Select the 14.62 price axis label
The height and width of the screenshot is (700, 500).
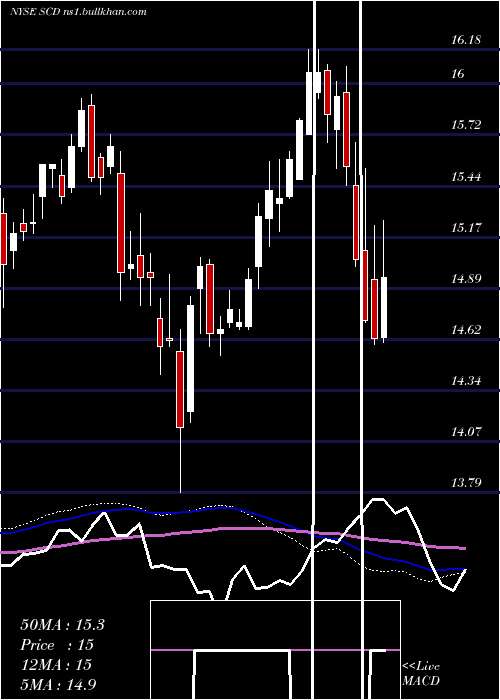466,330
